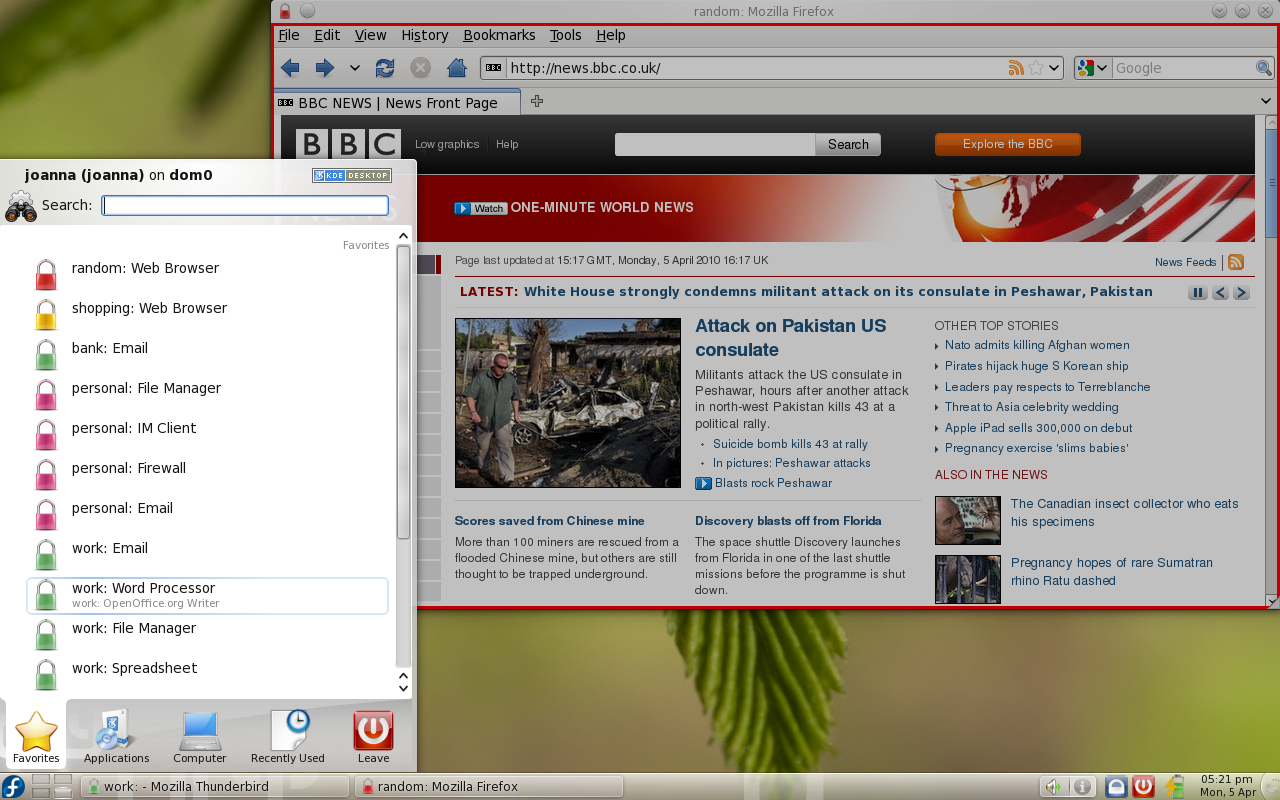
Task: Switch desktops using the taskbar pager
Action: pos(51,786)
